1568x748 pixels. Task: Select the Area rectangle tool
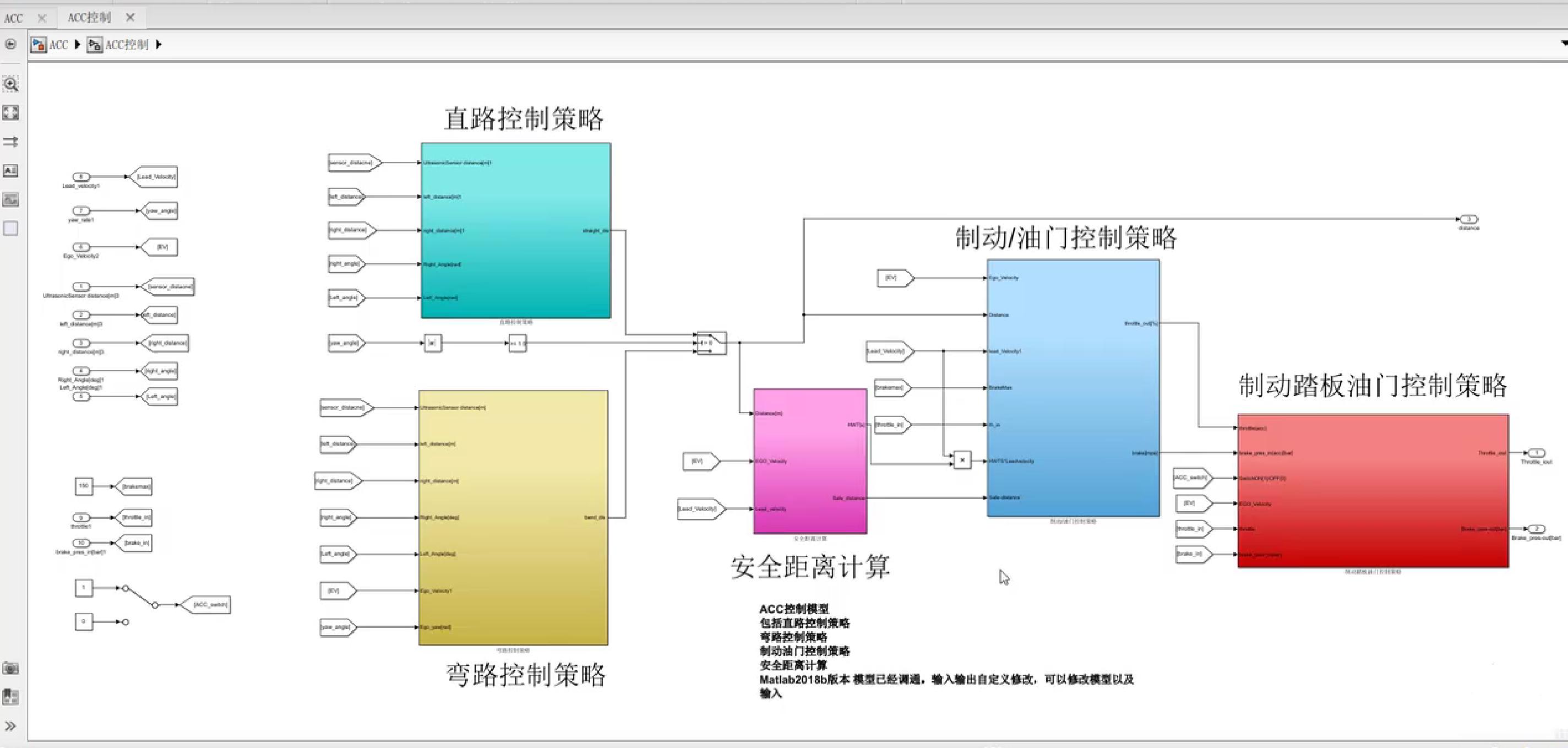pos(11,229)
